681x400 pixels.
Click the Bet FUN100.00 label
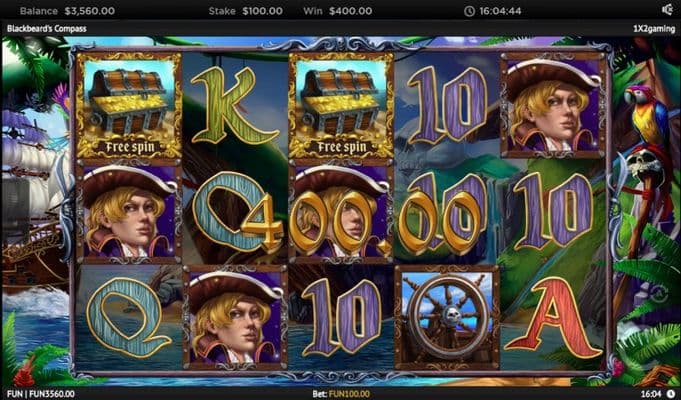[x=341, y=394]
